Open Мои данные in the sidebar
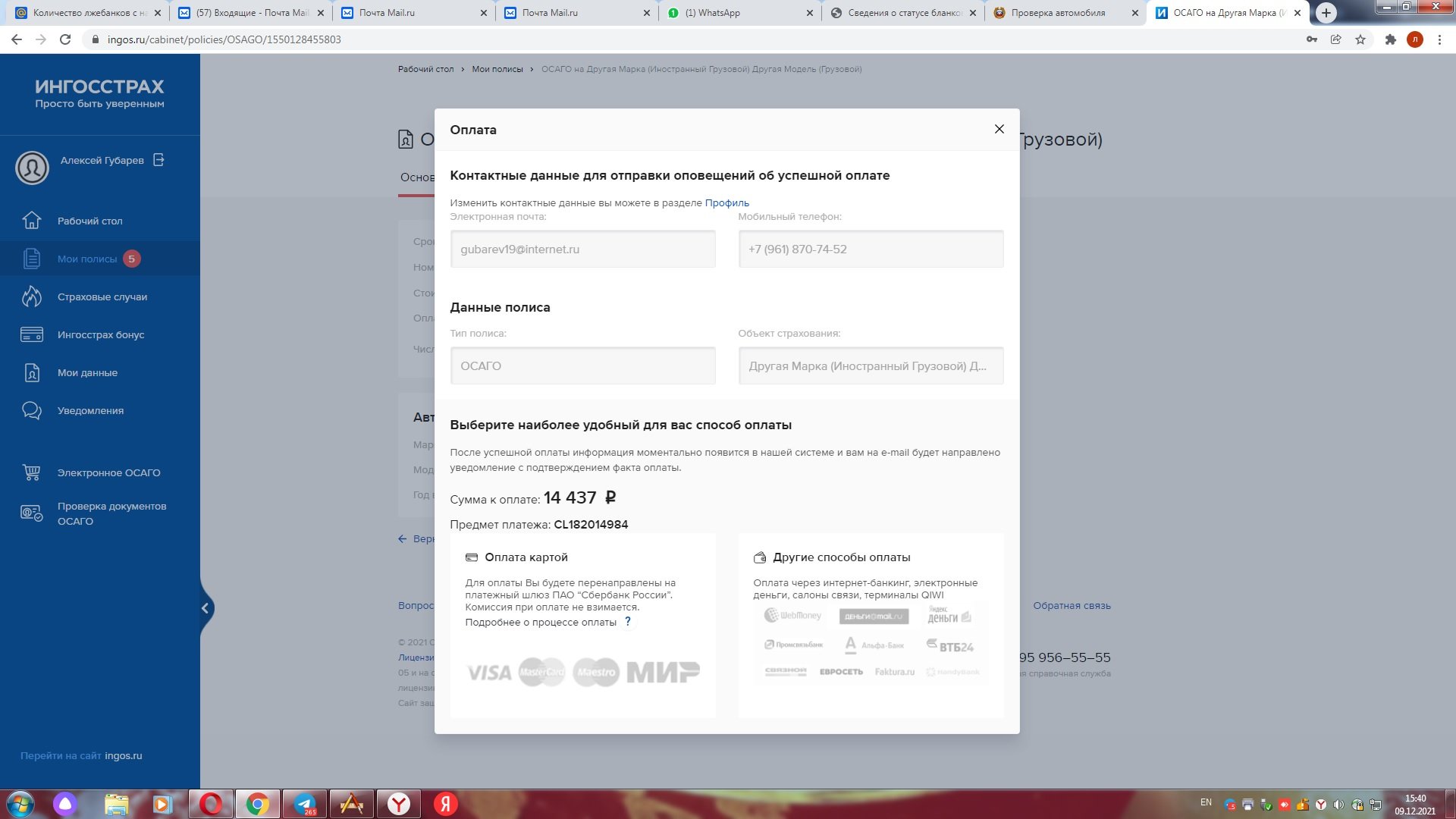The height and width of the screenshot is (819, 1456). click(87, 372)
